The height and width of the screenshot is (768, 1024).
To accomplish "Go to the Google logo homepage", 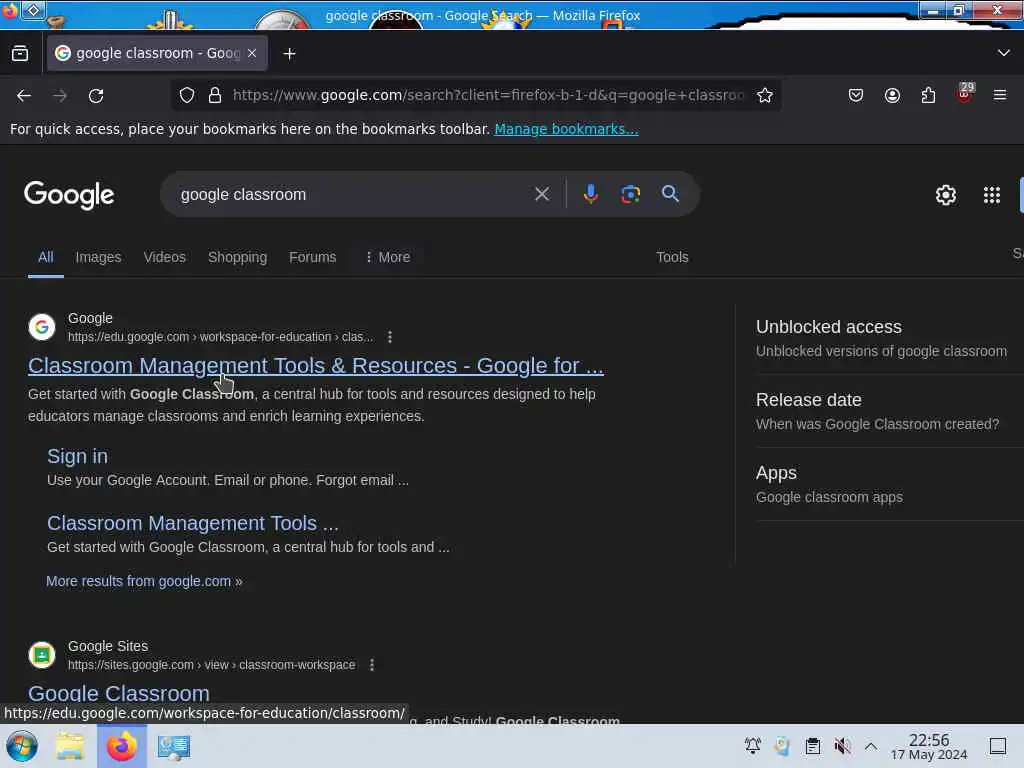I will (69, 195).
